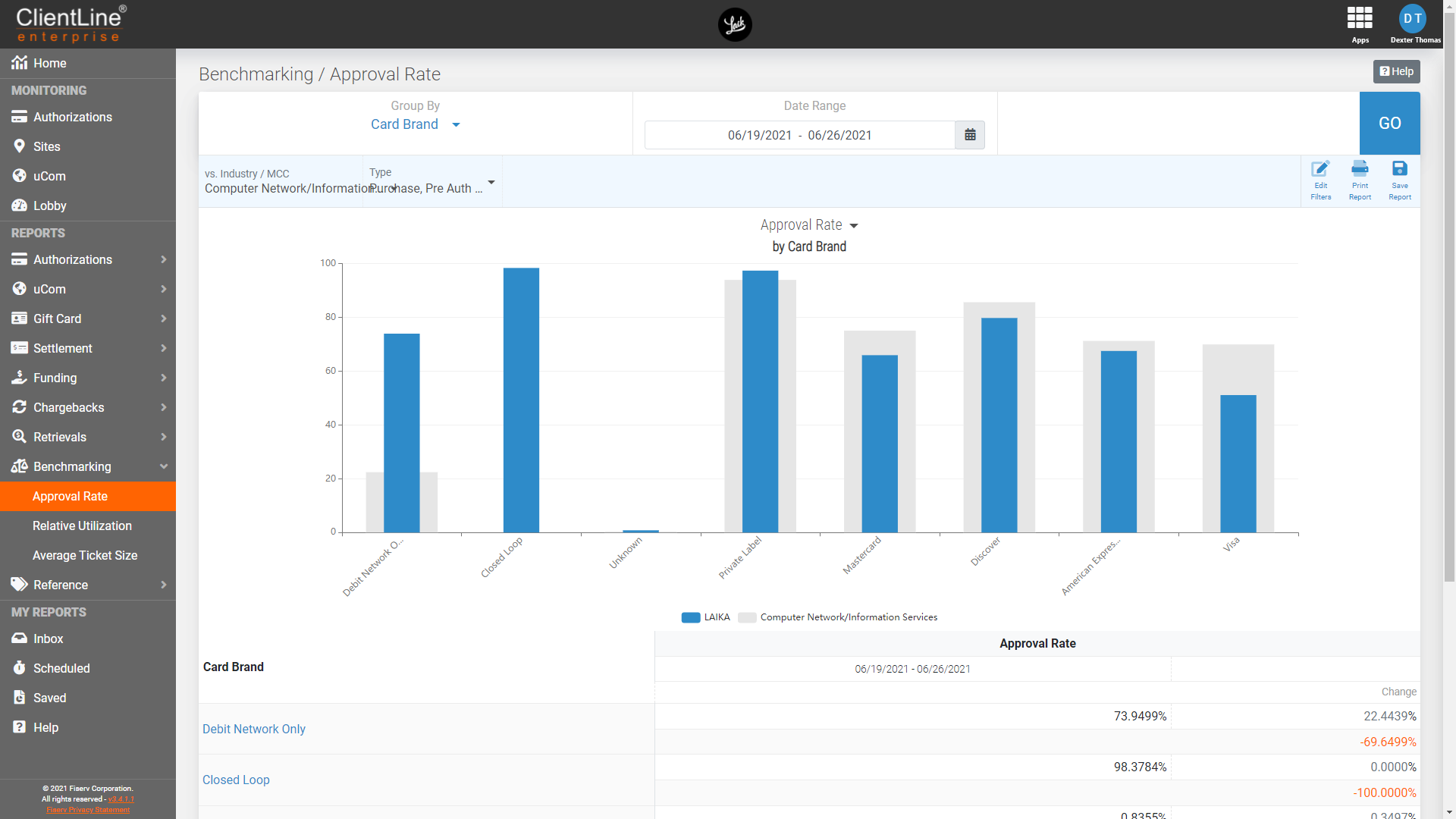Click the Print Report icon
The width and height of the screenshot is (1456, 819).
click(x=1360, y=169)
